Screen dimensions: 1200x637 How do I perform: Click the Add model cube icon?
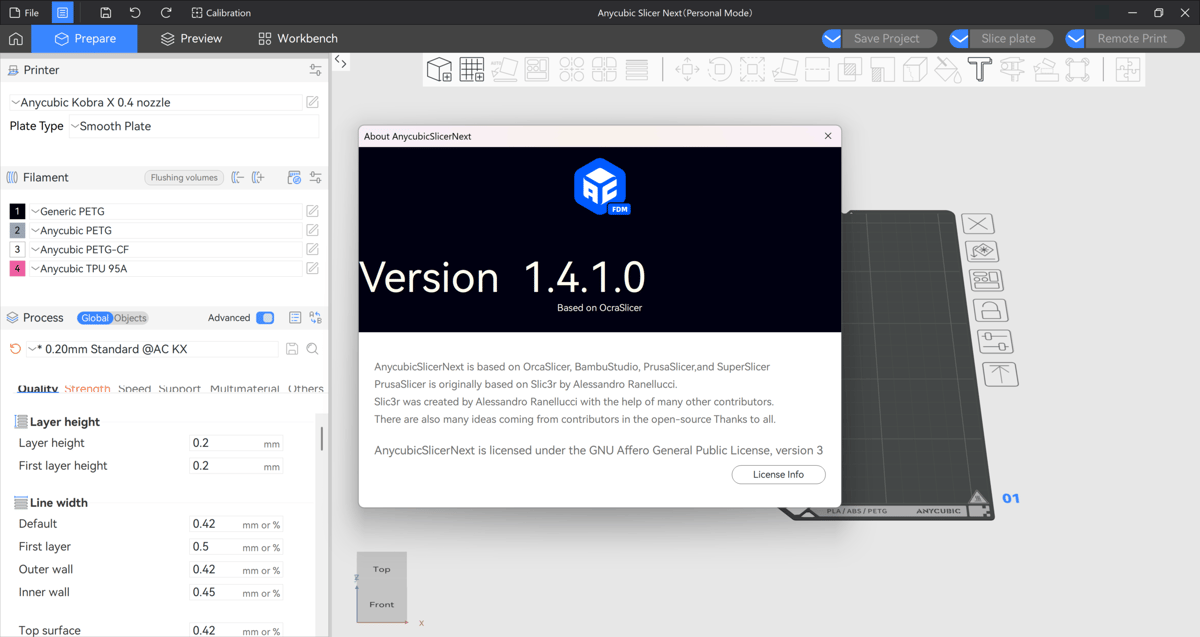pos(439,69)
